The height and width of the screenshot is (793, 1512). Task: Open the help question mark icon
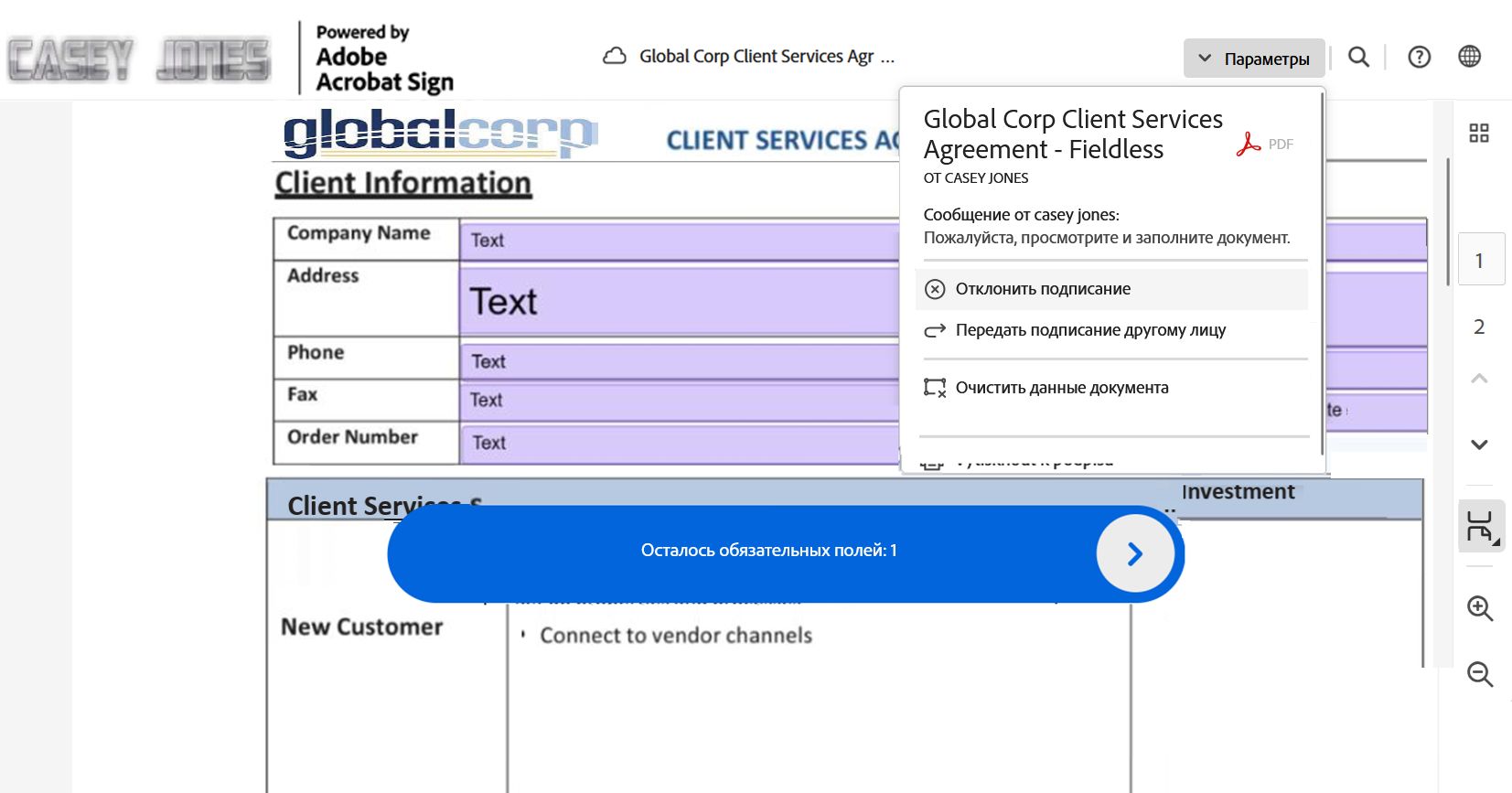click(x=1419, y=57)
